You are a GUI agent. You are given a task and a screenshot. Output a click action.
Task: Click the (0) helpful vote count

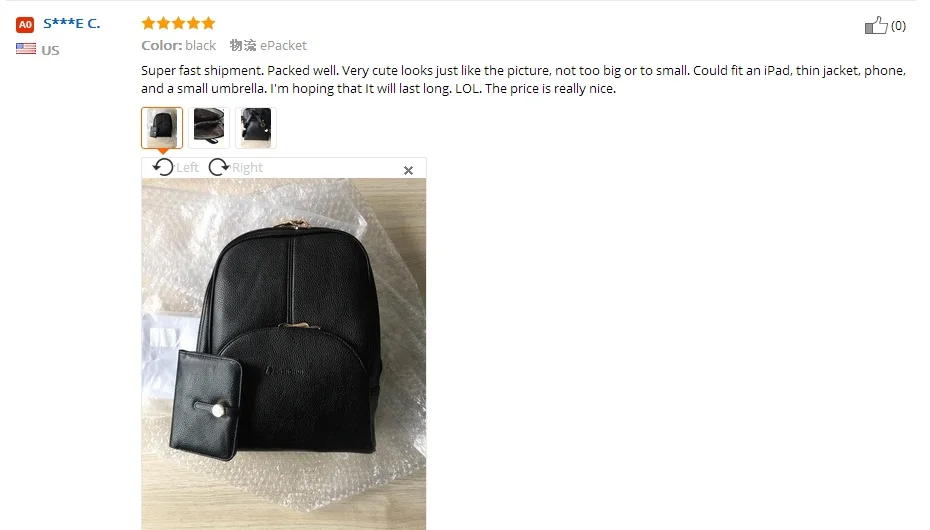click(898, 25)
